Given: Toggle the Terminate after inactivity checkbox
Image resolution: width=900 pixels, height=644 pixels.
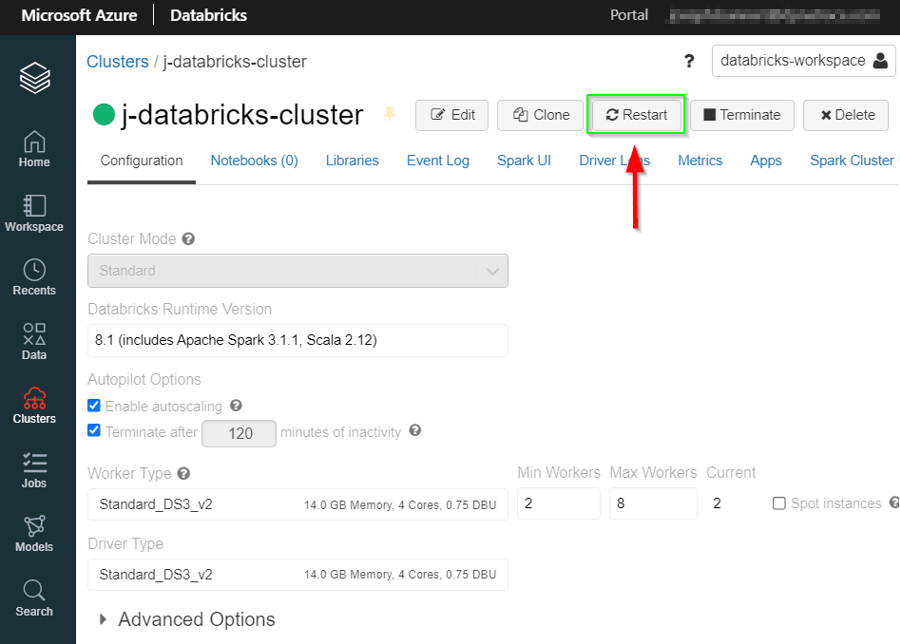Looking at the screenshot, I should point(94,431).
